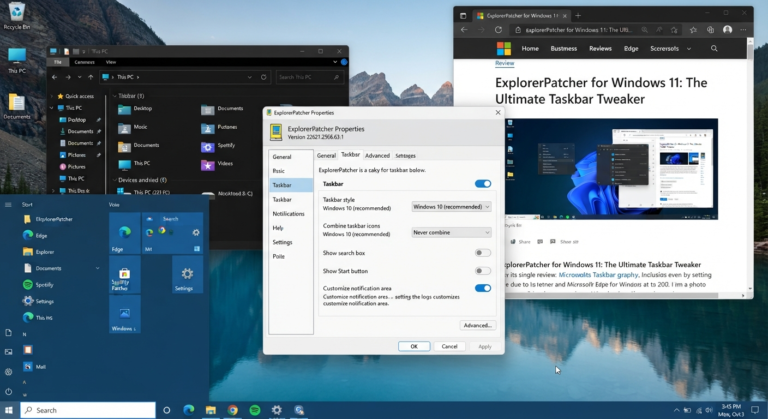Select Notifications in ExplorerPatcher sidebar
This screenshot has height=419, width=768.
click(288, 214)
